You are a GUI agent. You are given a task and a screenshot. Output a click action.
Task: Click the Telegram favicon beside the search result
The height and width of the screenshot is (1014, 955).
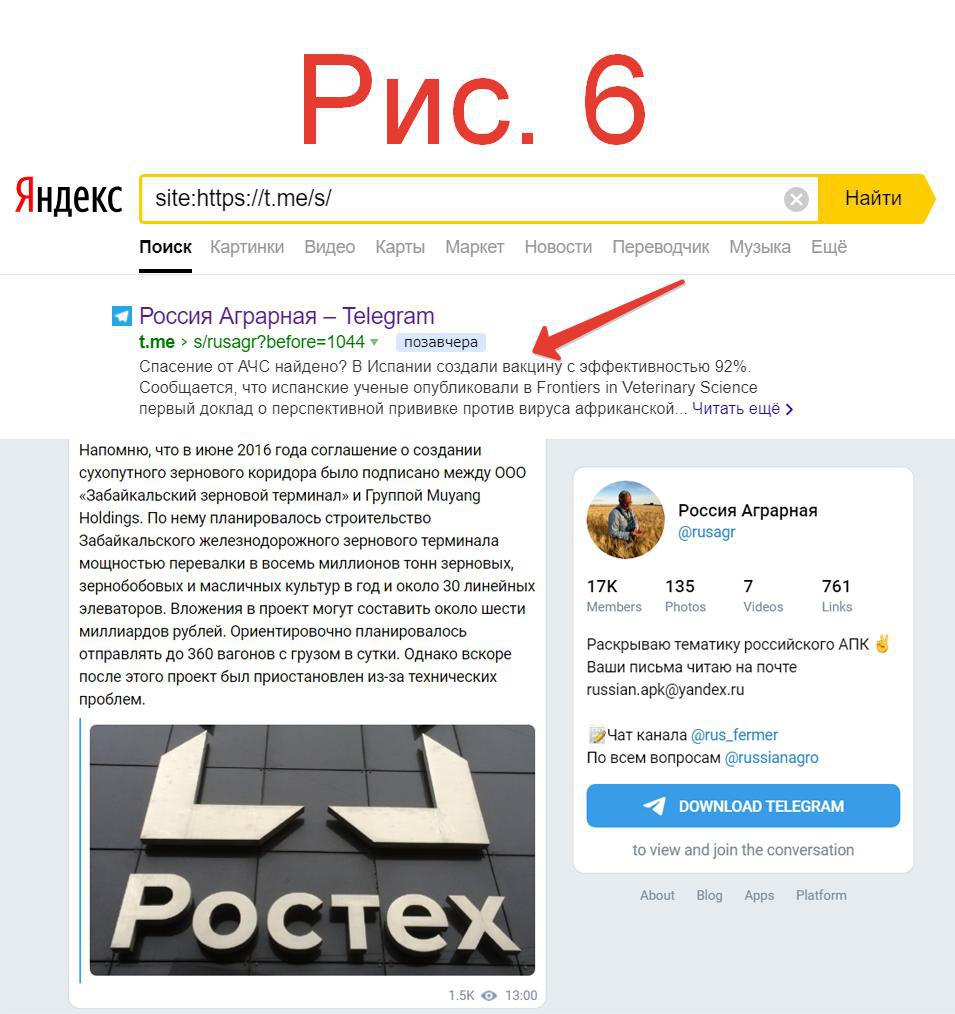coord(122,316)
